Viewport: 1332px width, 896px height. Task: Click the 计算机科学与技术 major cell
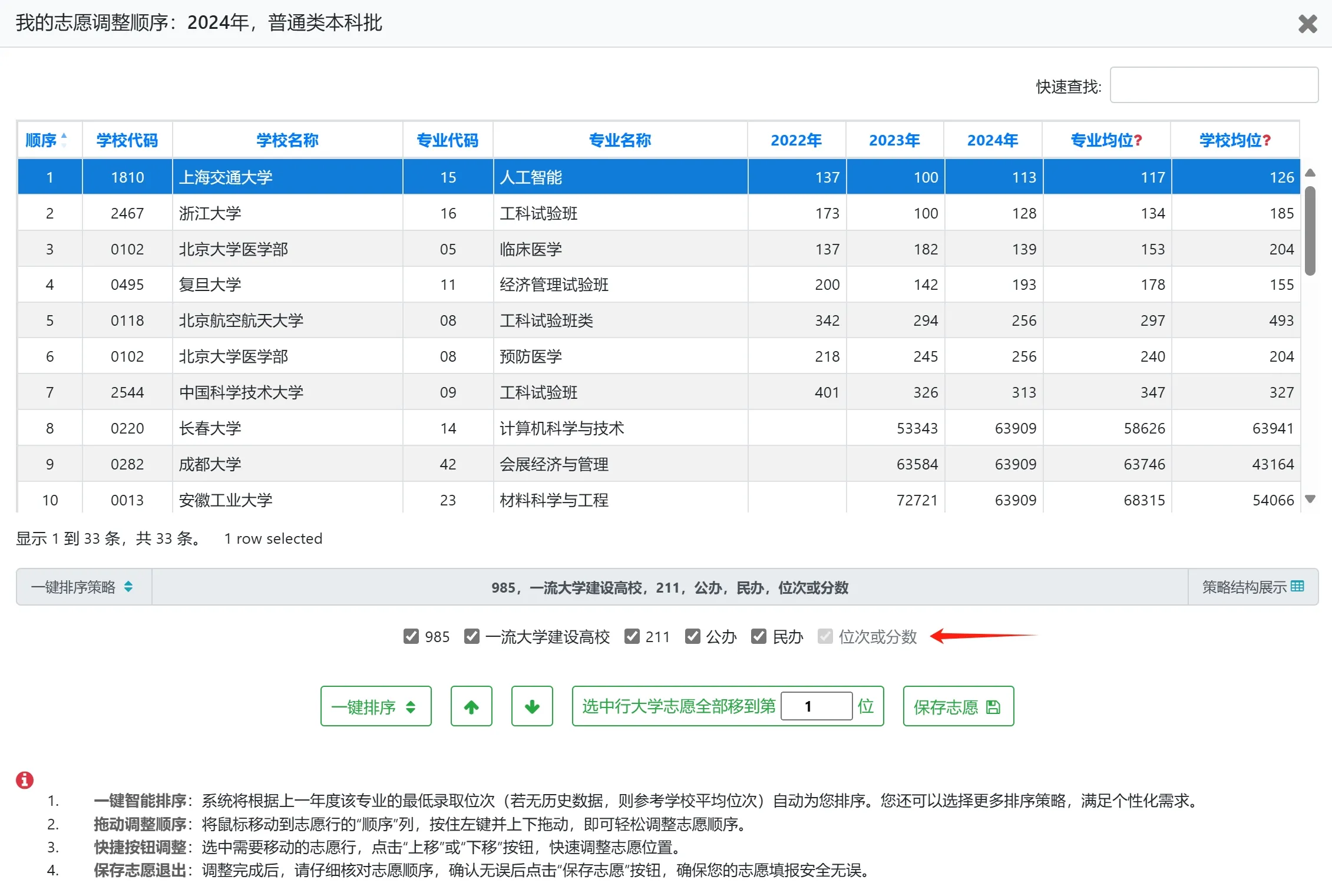pyautogui.click(x=620, y=428)
